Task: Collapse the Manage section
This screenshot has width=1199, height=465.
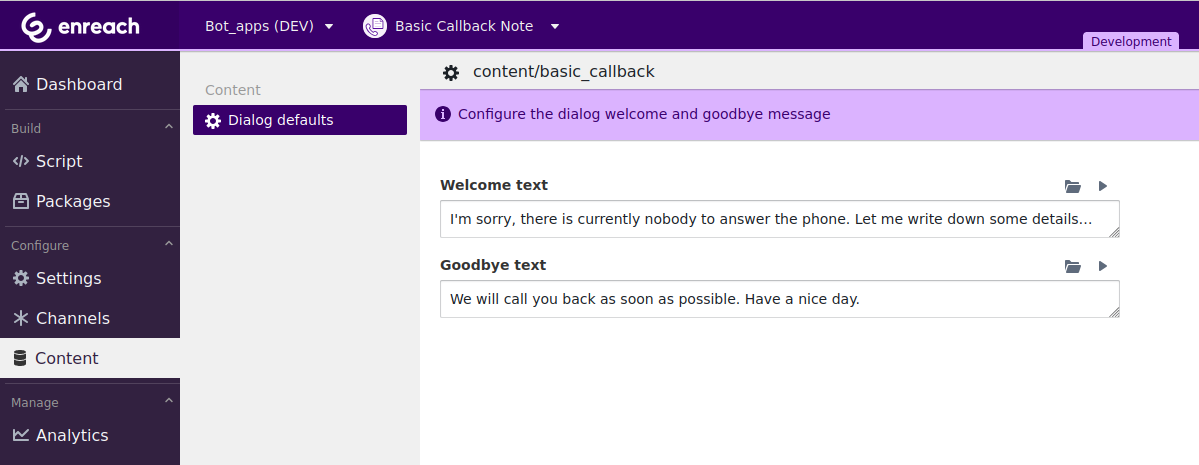Action: (x=169, y=401)
